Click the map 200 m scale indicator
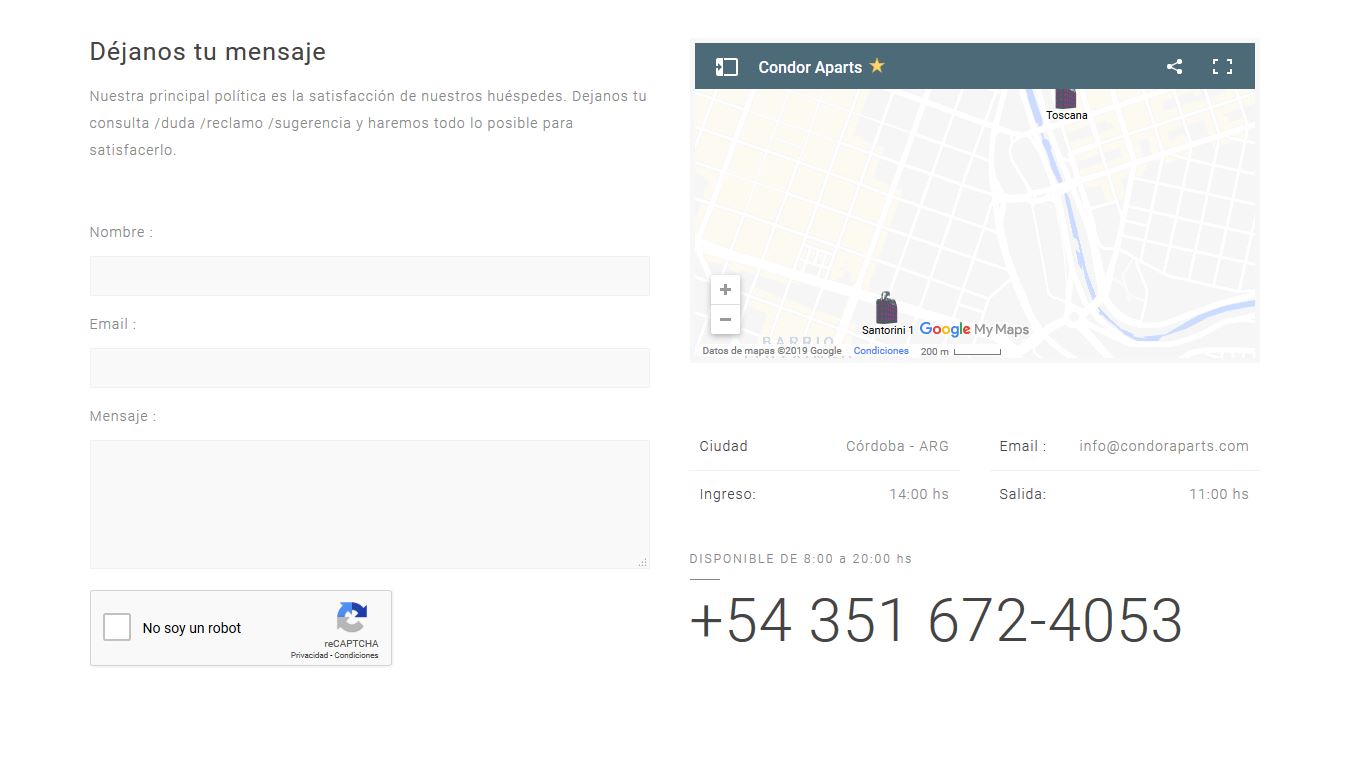 click(960, 352)
